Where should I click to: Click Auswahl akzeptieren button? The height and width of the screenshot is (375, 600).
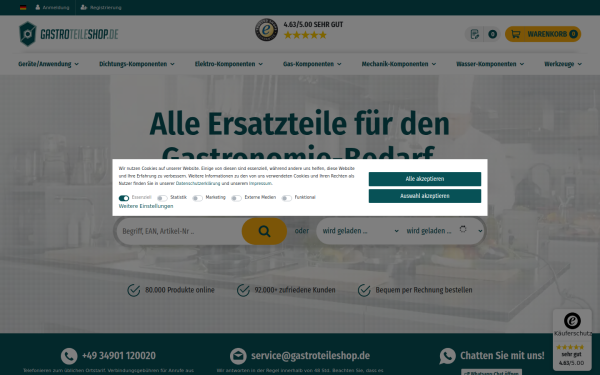(x=425, y=196)
